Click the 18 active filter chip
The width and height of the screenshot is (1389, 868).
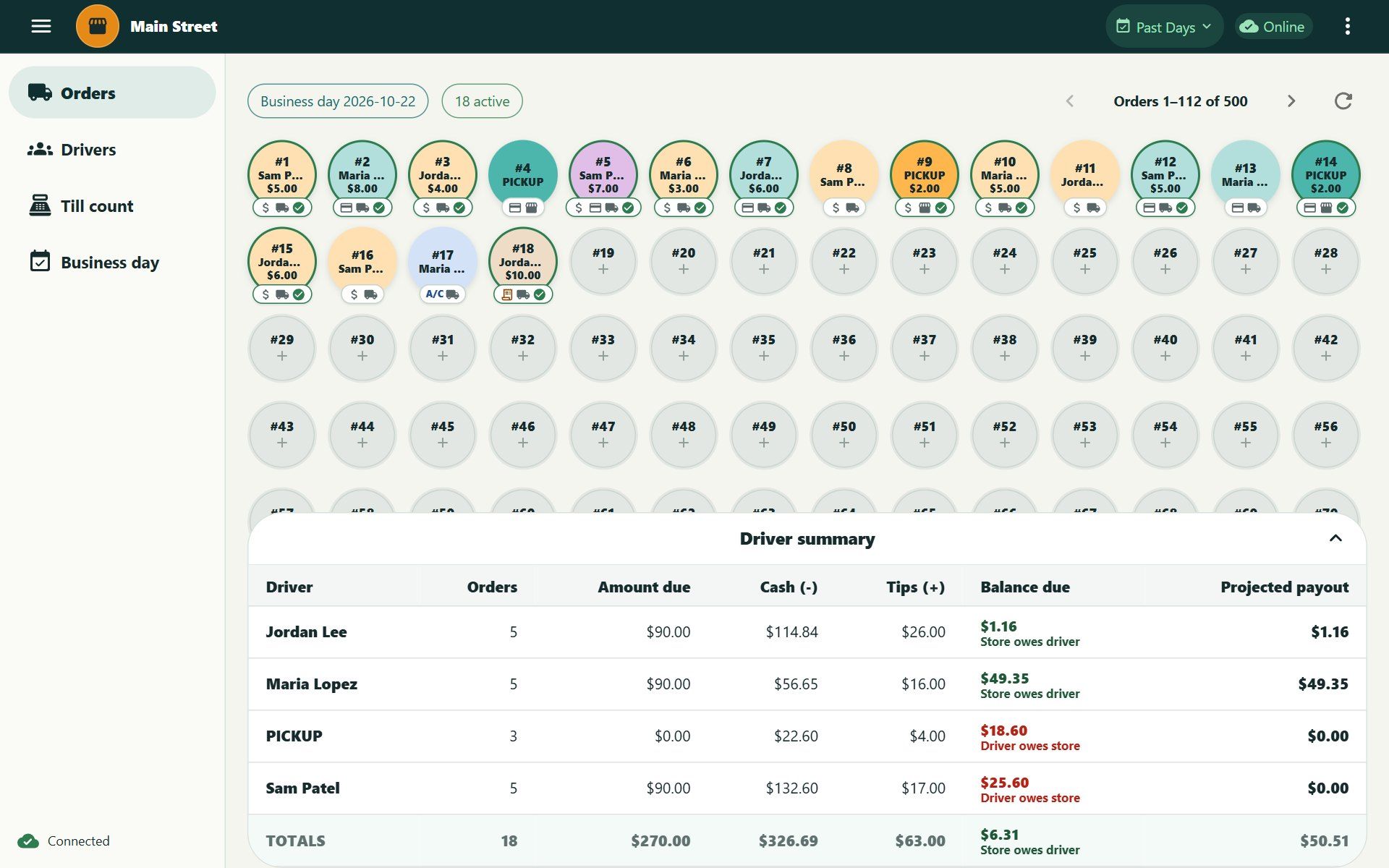[482, 101]
